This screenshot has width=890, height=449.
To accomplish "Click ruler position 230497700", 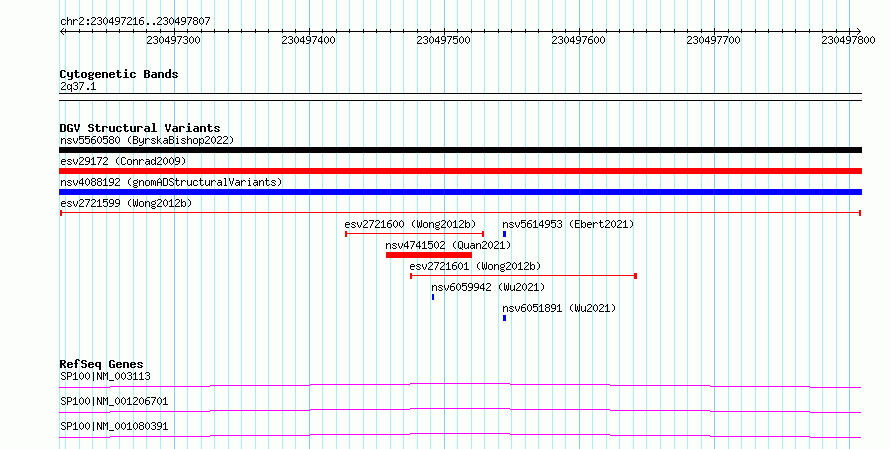I will [x=714, y=40].
